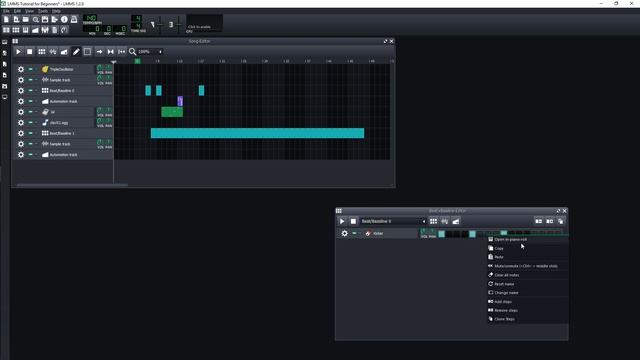Add beat/bassline track in Song Editor
640x360 pixels.
[42, 52]
